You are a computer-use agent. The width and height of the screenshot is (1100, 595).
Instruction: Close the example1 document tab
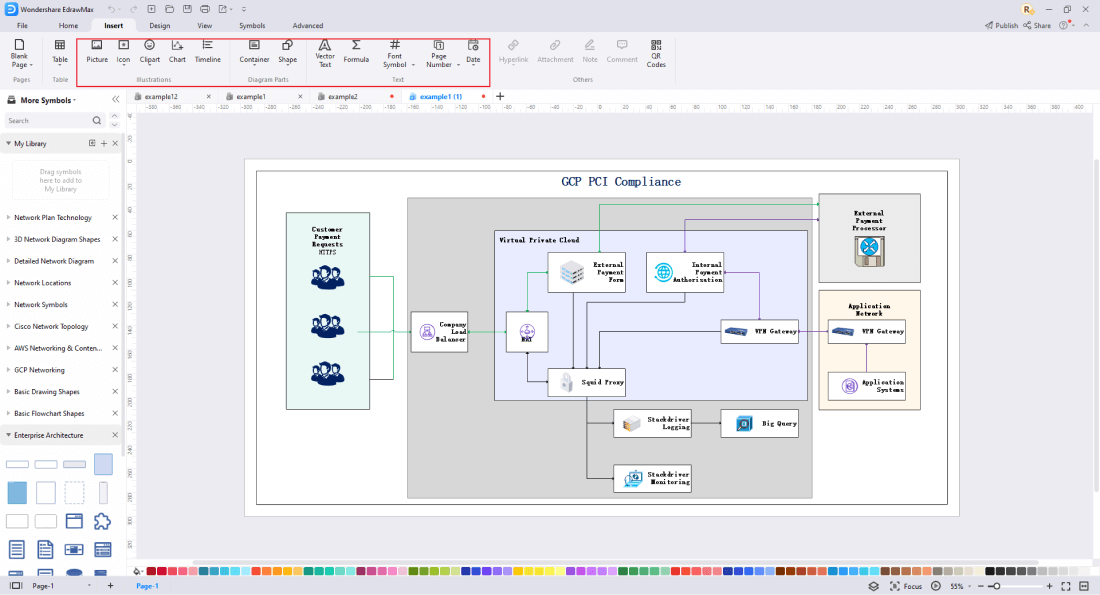click(300, 97)
